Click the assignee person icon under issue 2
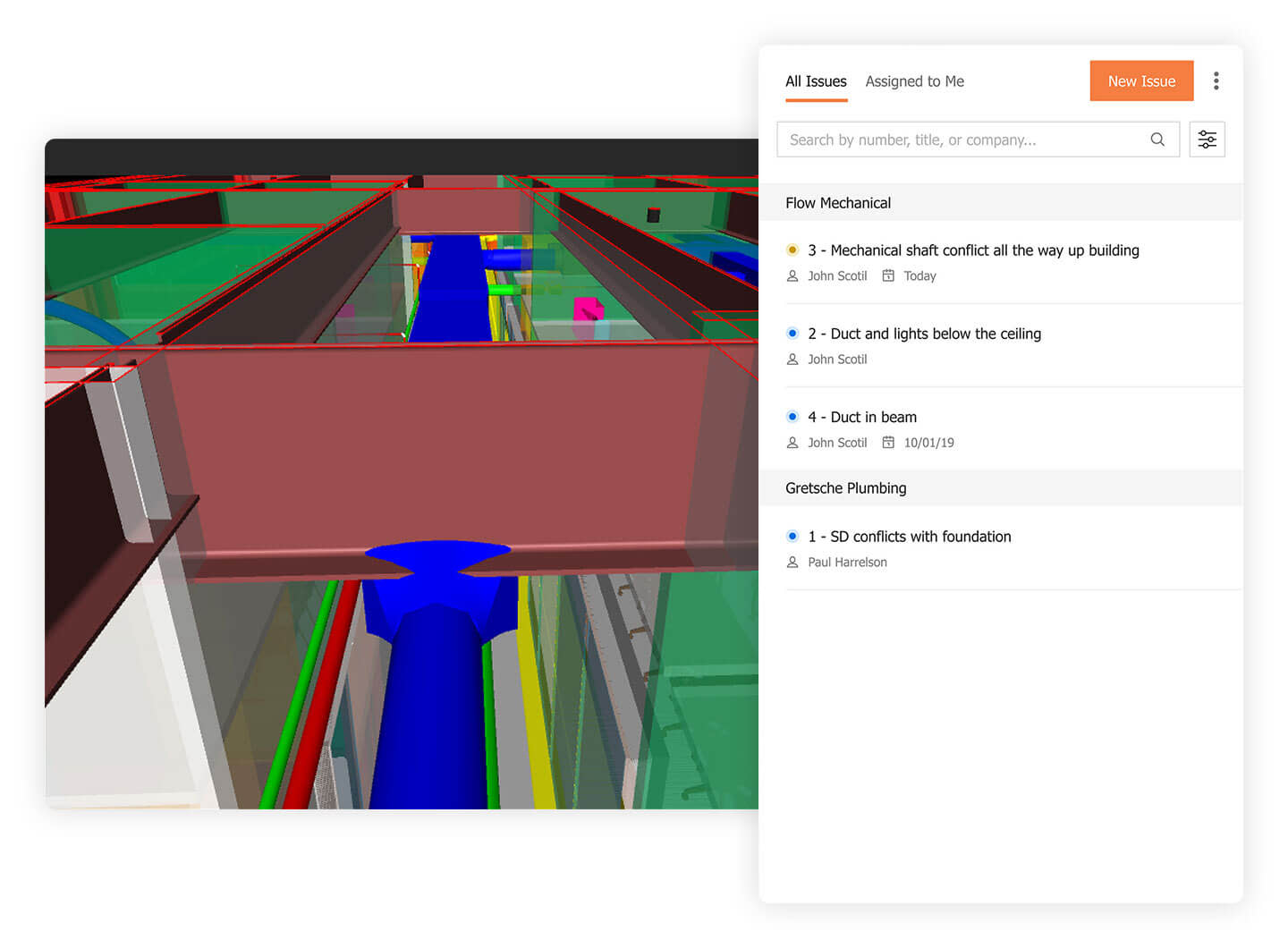The height and width of the screenshot is (948, 1288). pos(792,360)
